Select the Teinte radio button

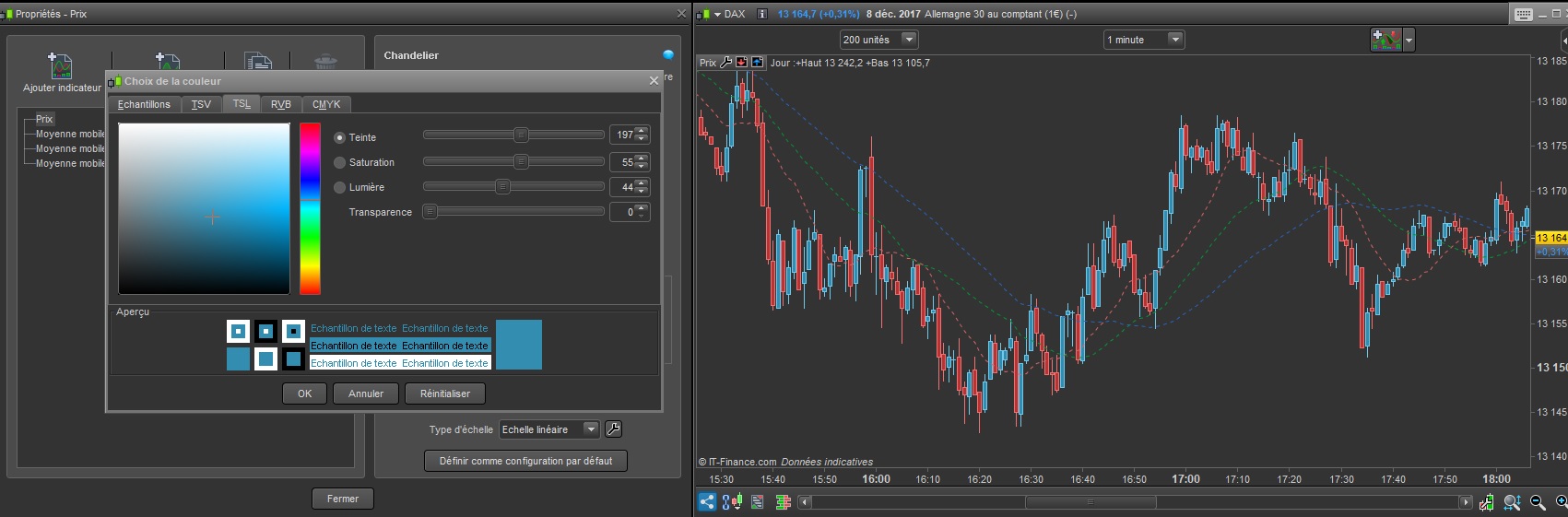(x=339, y=137)
